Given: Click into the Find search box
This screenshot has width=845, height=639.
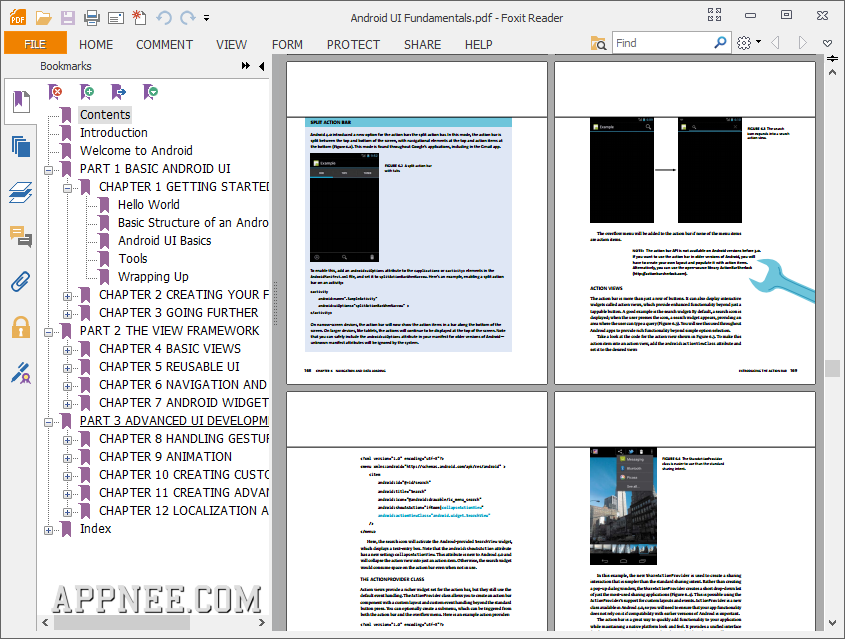Looking at the screenshot, I should [663, 43].
